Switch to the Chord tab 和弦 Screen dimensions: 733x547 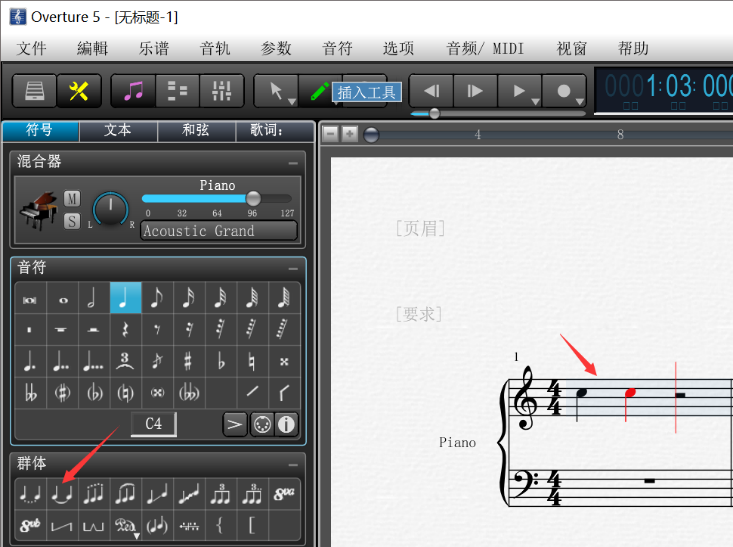tap(196, 130)
